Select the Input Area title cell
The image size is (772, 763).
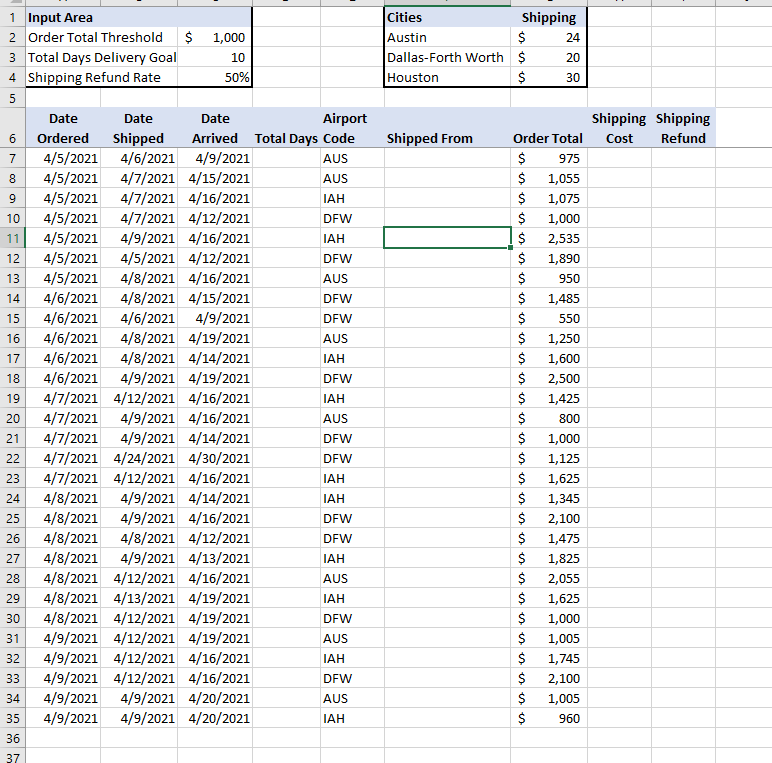click(60, 17)
